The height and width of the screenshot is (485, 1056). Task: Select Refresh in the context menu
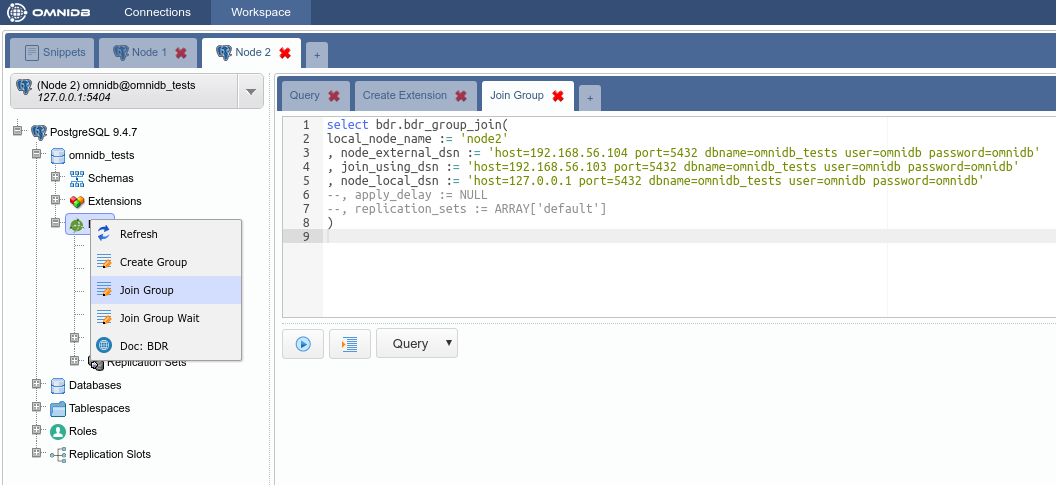(138, 234)
